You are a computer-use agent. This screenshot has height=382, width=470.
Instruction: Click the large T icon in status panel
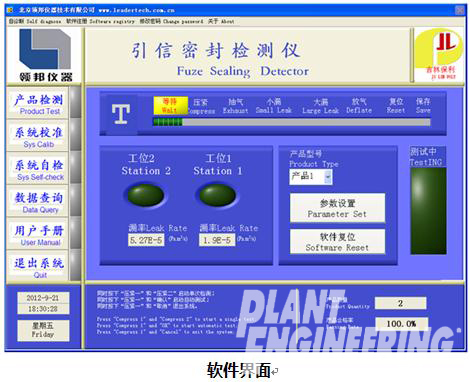(120, 114)
